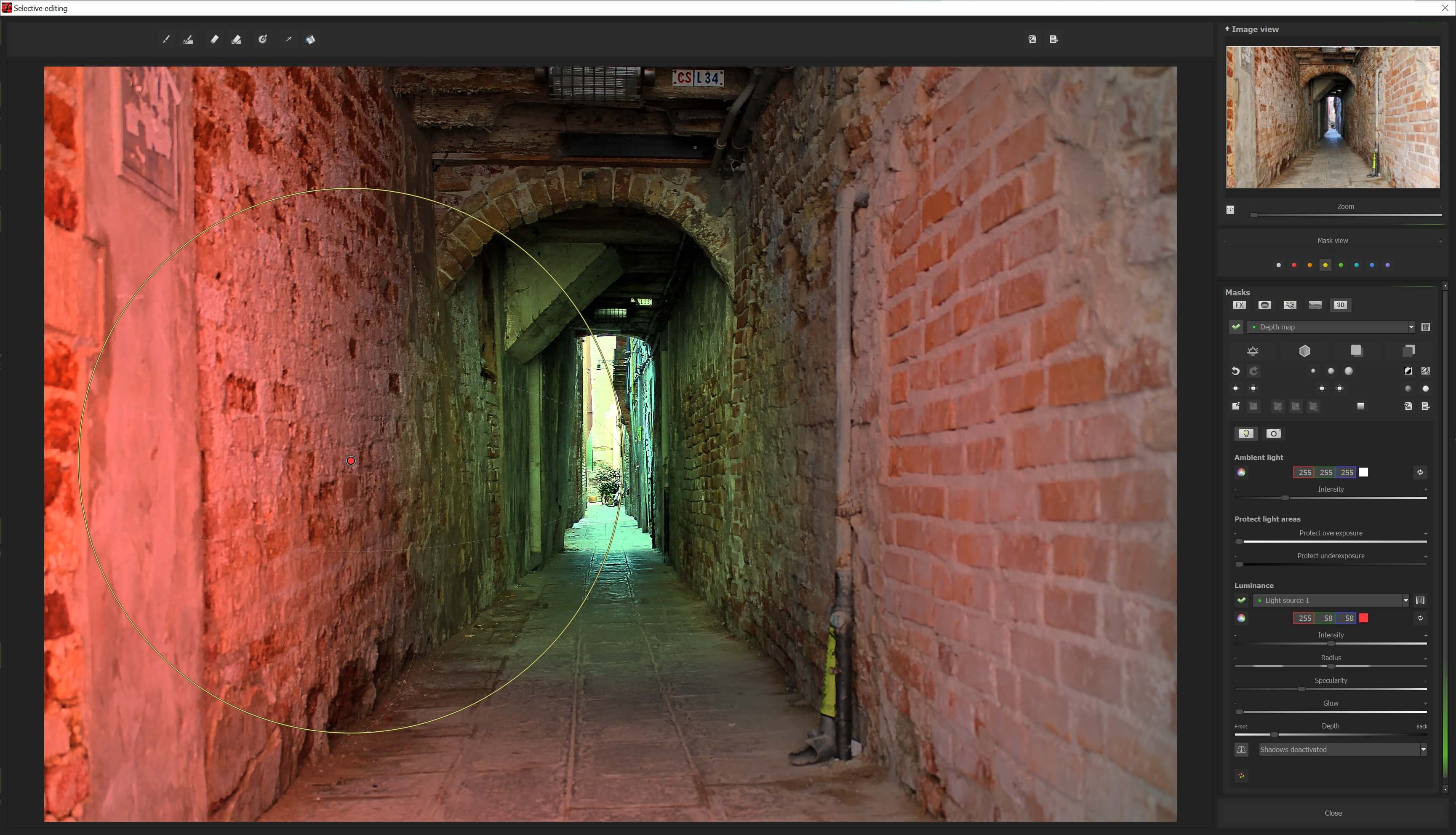1456x835 pixels.
Task: Collapse the Image view panel
Action: pos(1227,29)
